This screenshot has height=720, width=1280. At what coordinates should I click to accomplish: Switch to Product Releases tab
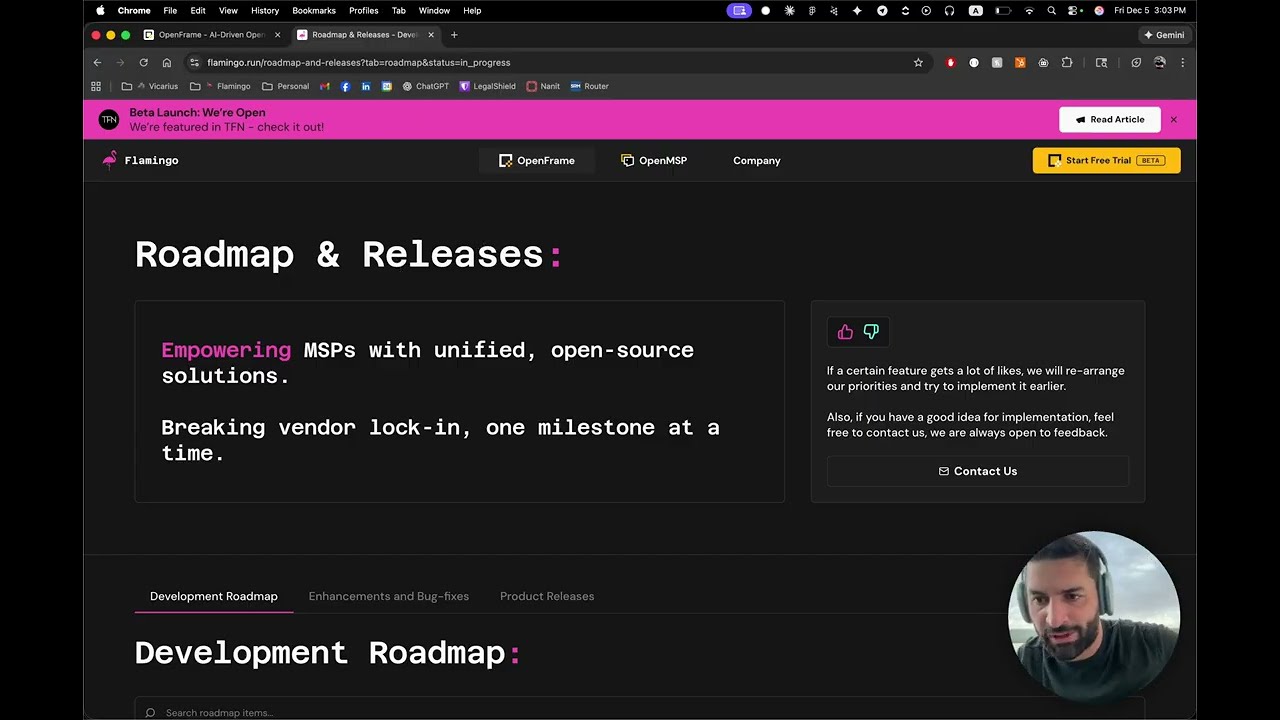pyautogui.click(x=547, y=596)
